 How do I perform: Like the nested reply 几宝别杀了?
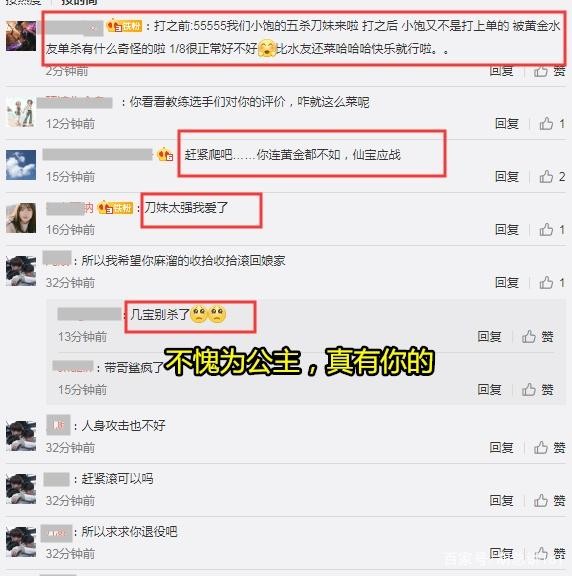click(537, 336)
